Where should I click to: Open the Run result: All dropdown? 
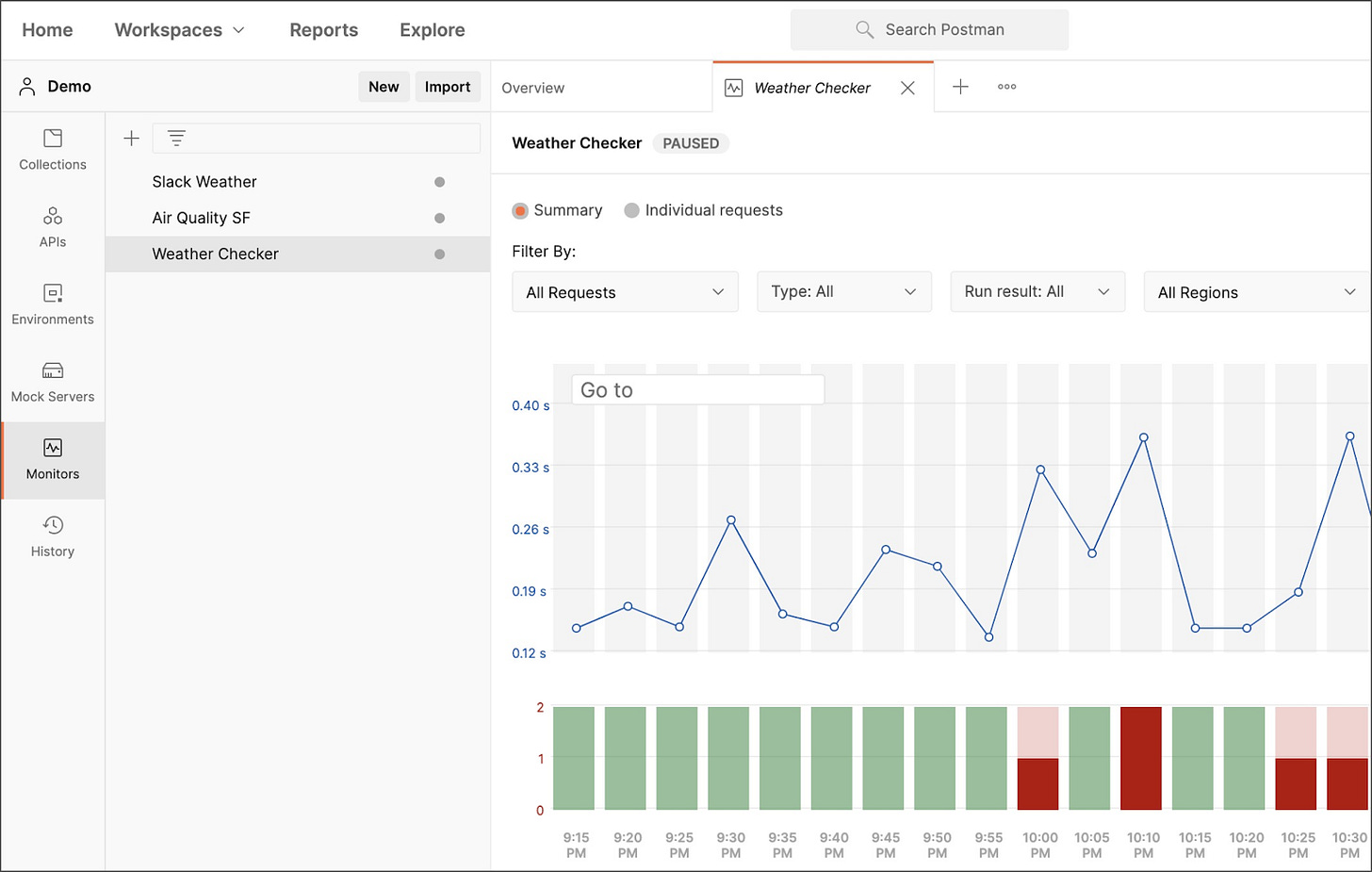pyautogui.click(x=1037, y=292)
